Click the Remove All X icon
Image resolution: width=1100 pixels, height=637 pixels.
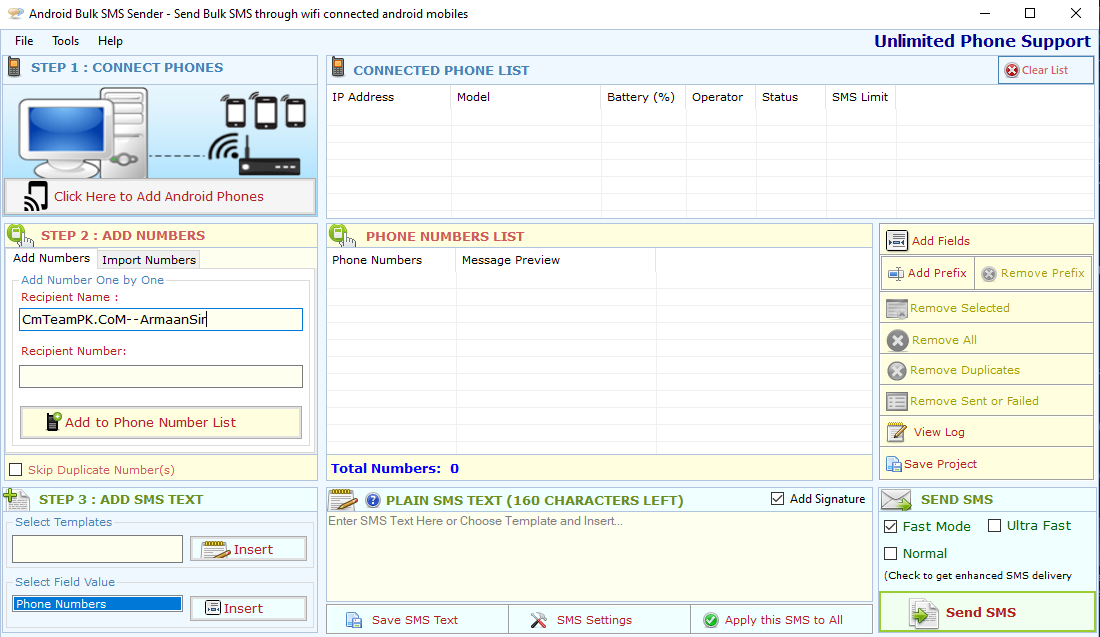(897, 340)
